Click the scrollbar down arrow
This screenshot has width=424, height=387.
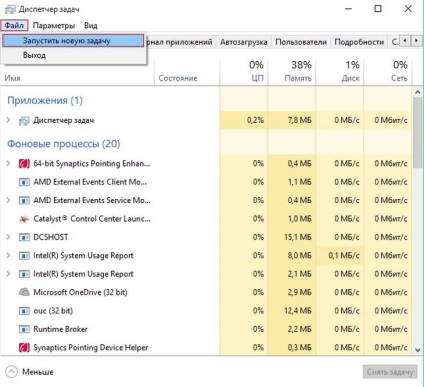[418, 350]
